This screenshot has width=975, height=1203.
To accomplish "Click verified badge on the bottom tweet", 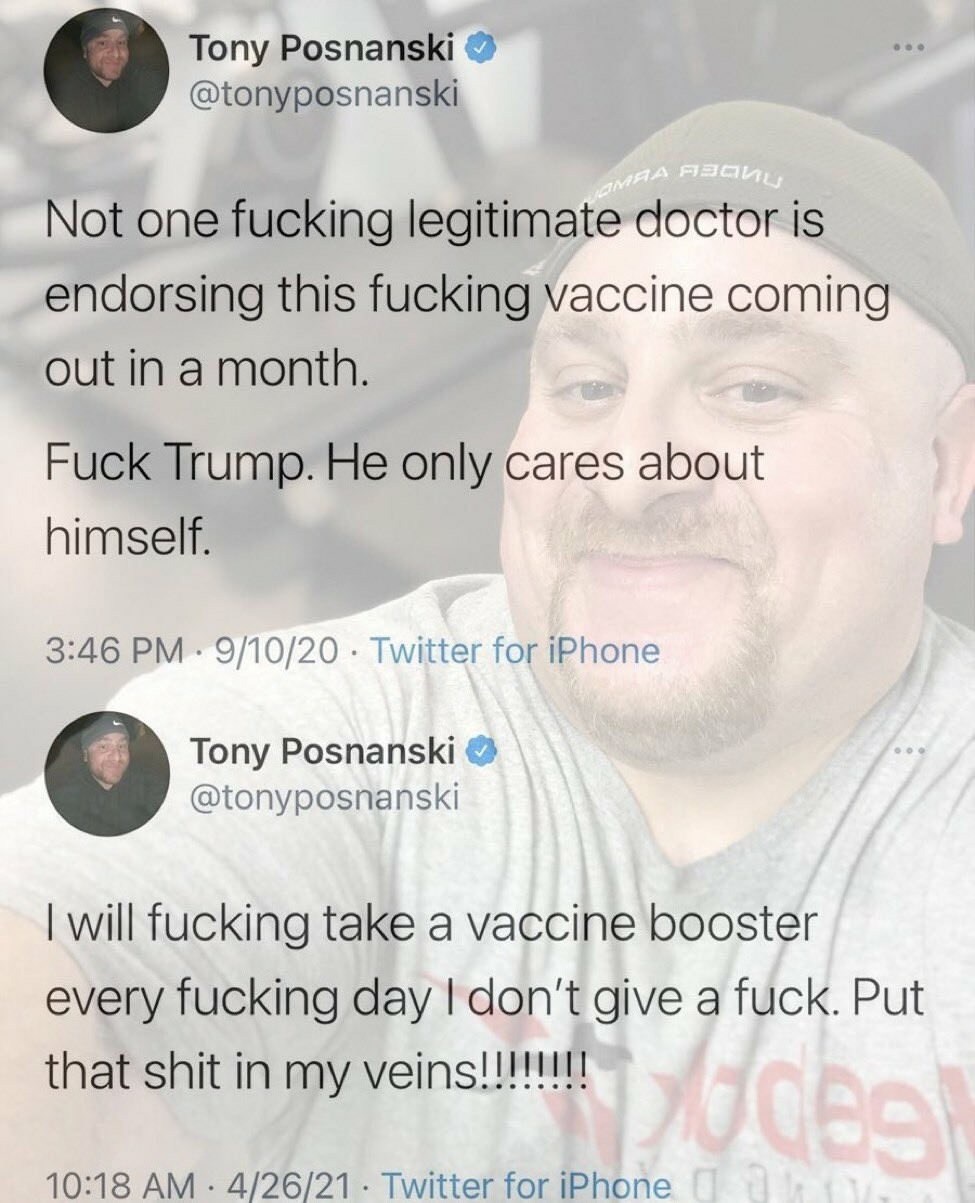I will tap(472, 747).
